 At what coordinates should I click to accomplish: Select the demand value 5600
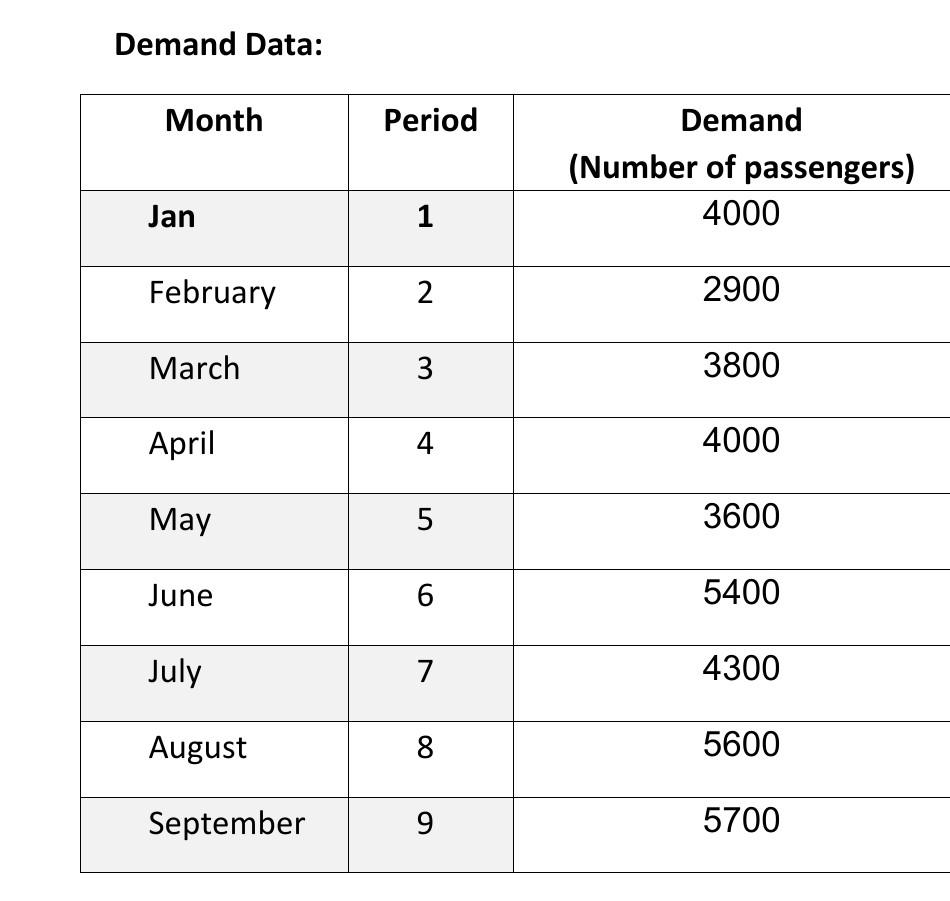click(x=741, y=744)
